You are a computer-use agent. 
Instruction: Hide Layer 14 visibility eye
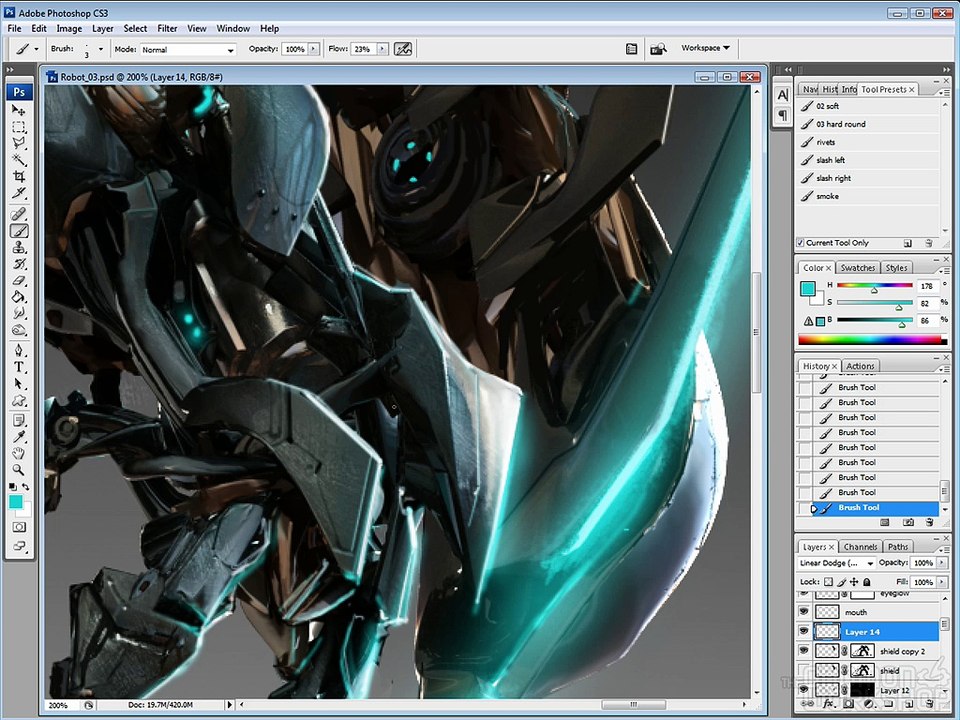click(804, 631)
